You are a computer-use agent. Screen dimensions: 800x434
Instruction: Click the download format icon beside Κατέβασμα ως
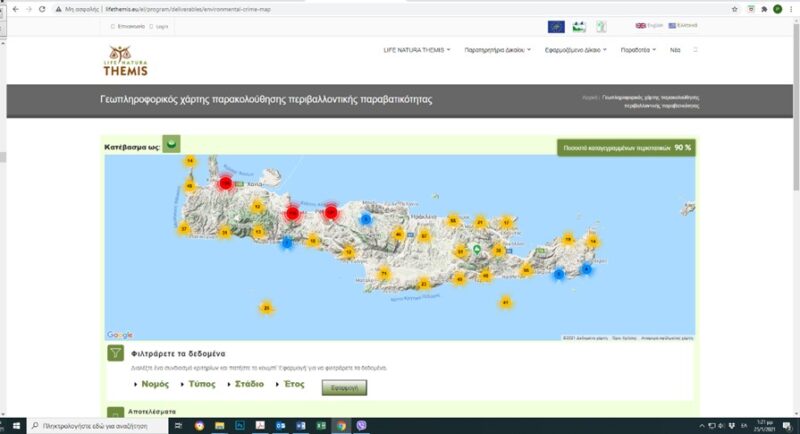pos(171,144)
